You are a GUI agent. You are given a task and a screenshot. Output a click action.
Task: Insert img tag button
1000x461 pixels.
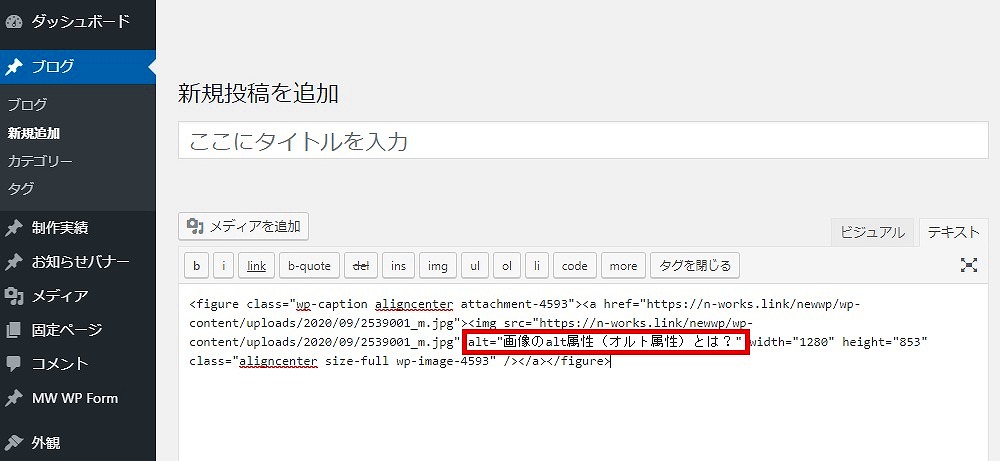[438, 266]
